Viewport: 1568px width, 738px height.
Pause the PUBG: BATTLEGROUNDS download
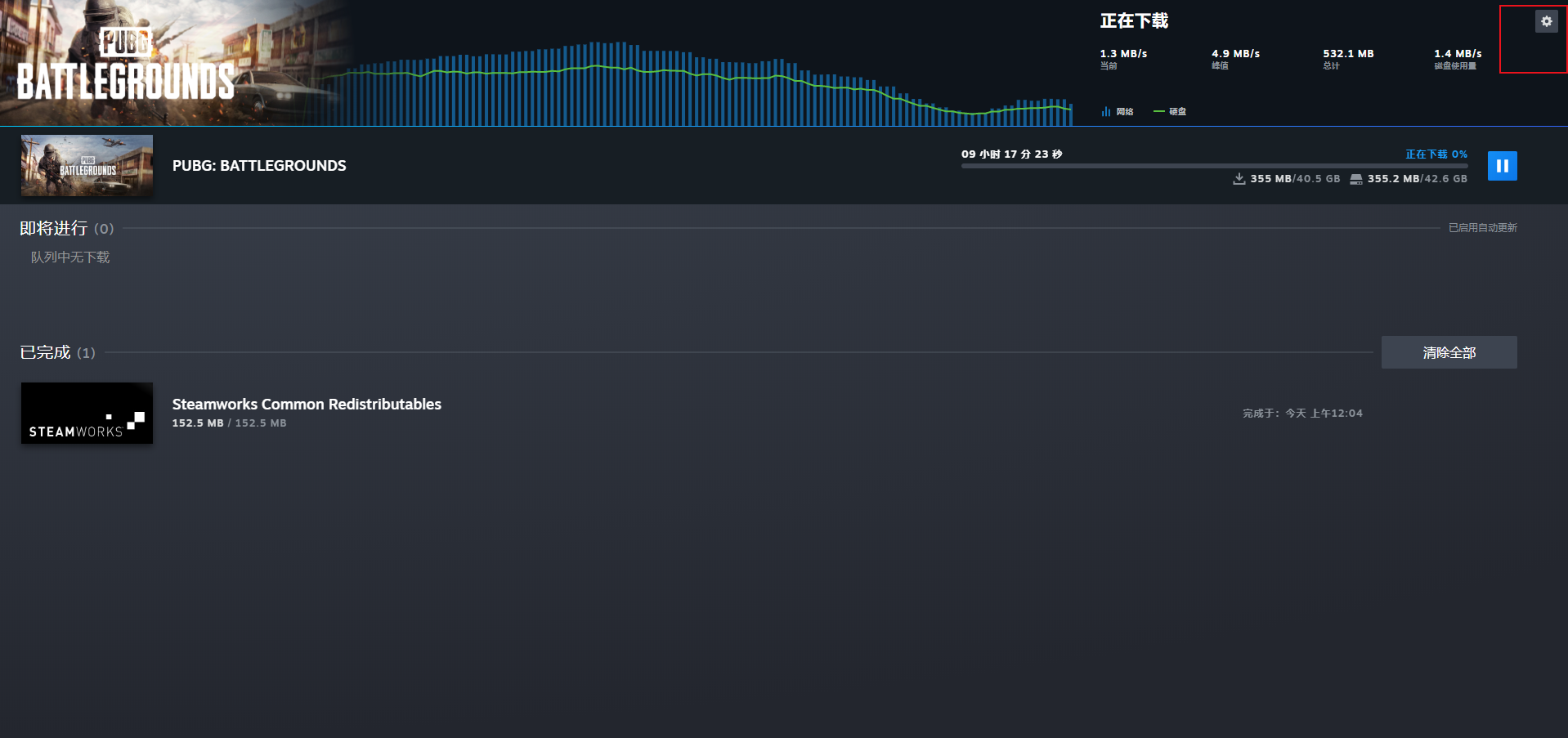pos(1502,166)
